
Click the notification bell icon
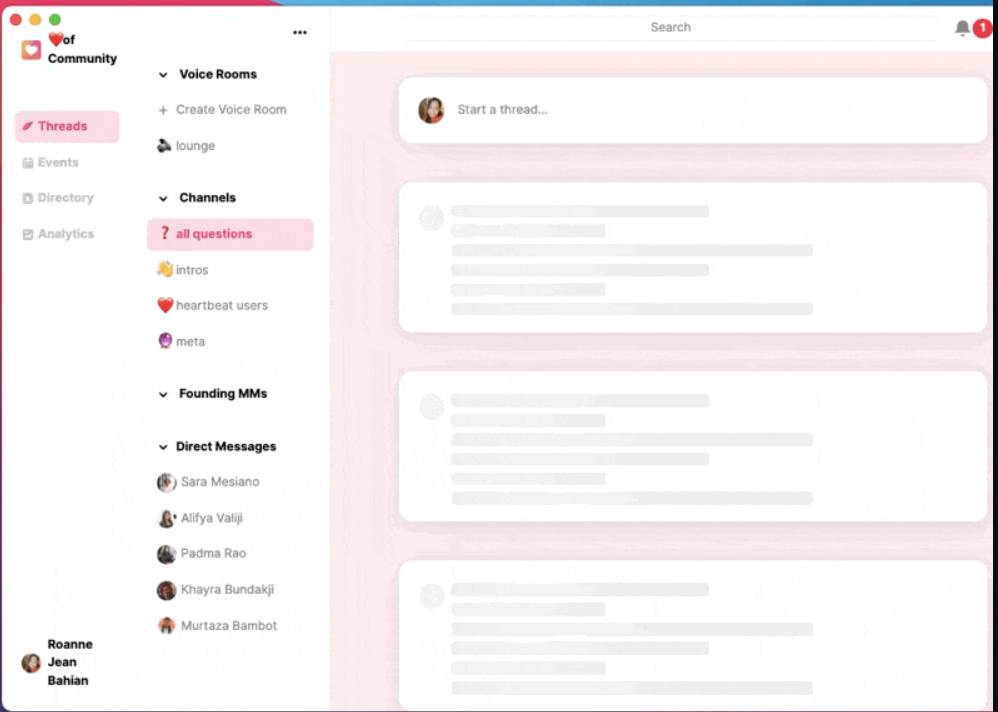click(x=962, y=28)
